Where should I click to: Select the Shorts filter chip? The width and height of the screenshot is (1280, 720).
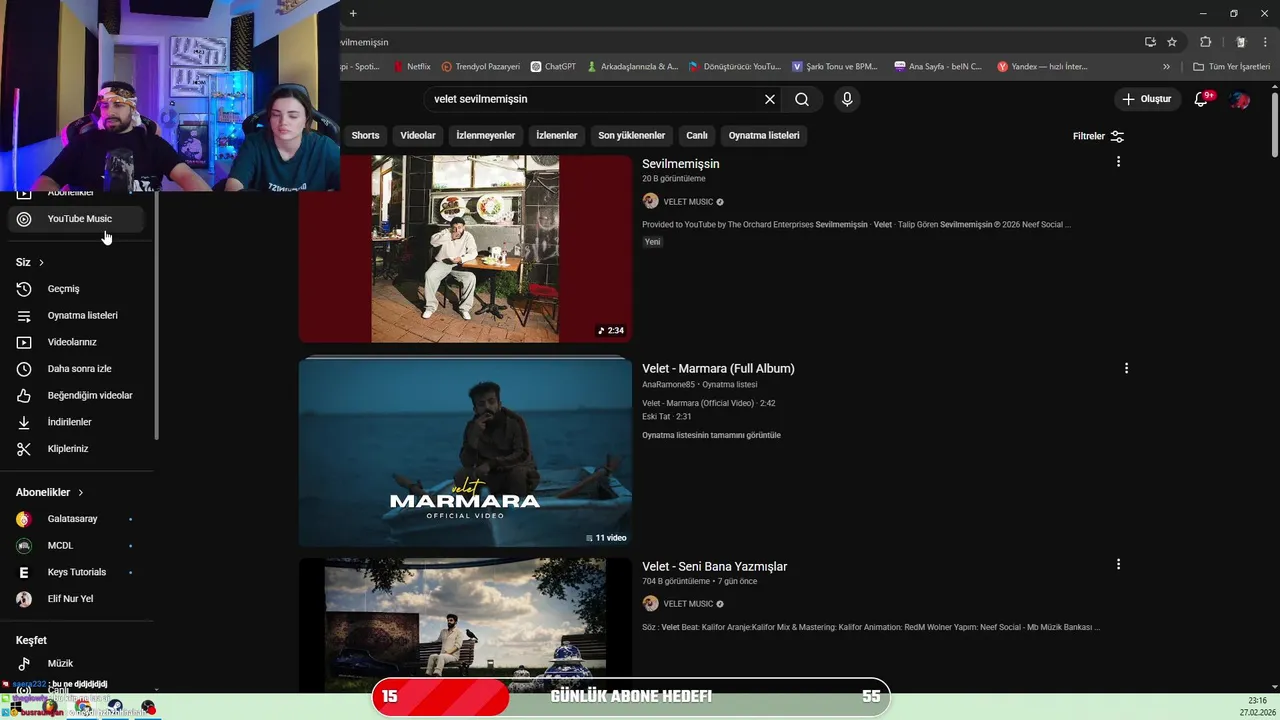365,135
